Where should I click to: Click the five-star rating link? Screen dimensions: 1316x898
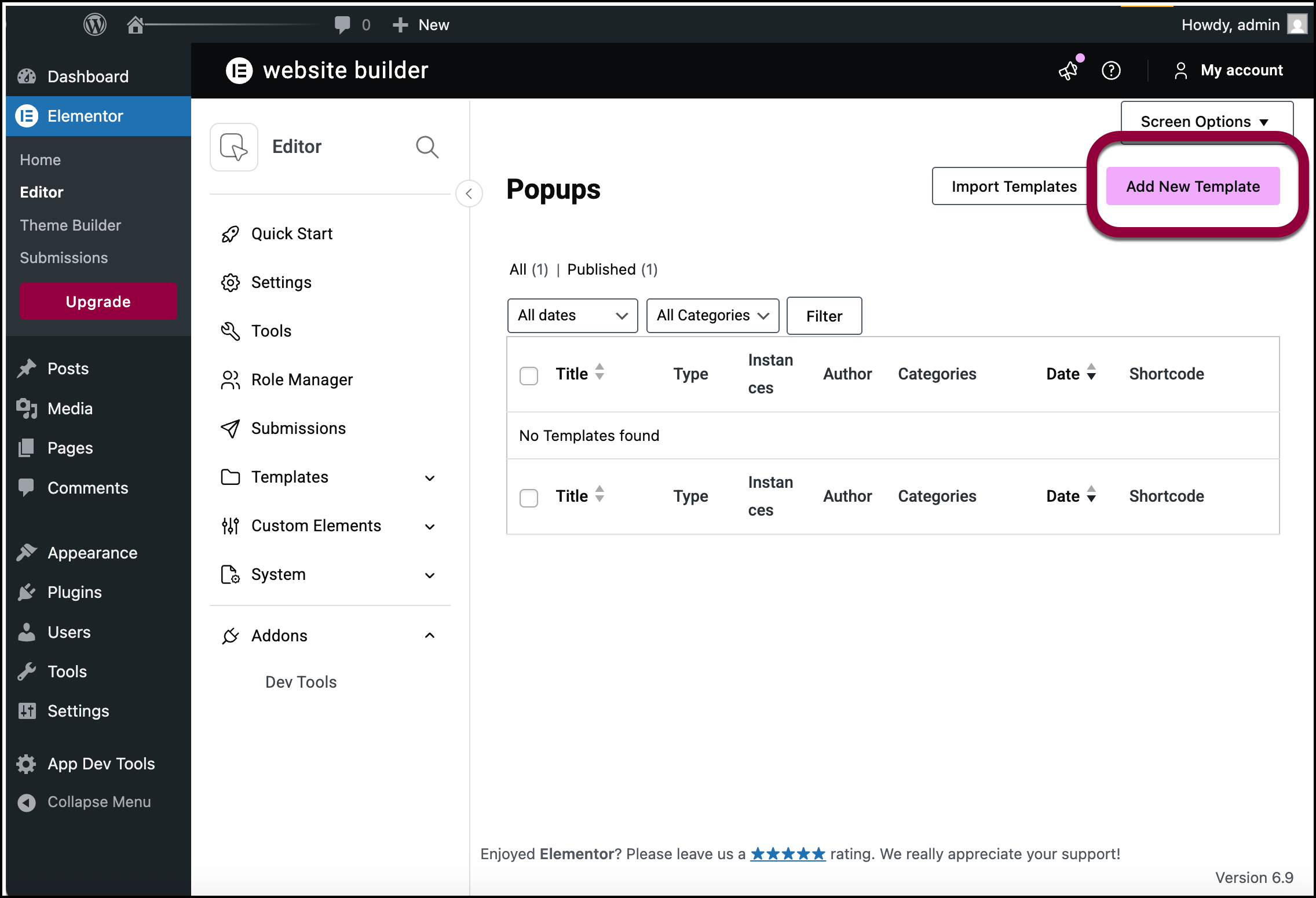point(788,854)
